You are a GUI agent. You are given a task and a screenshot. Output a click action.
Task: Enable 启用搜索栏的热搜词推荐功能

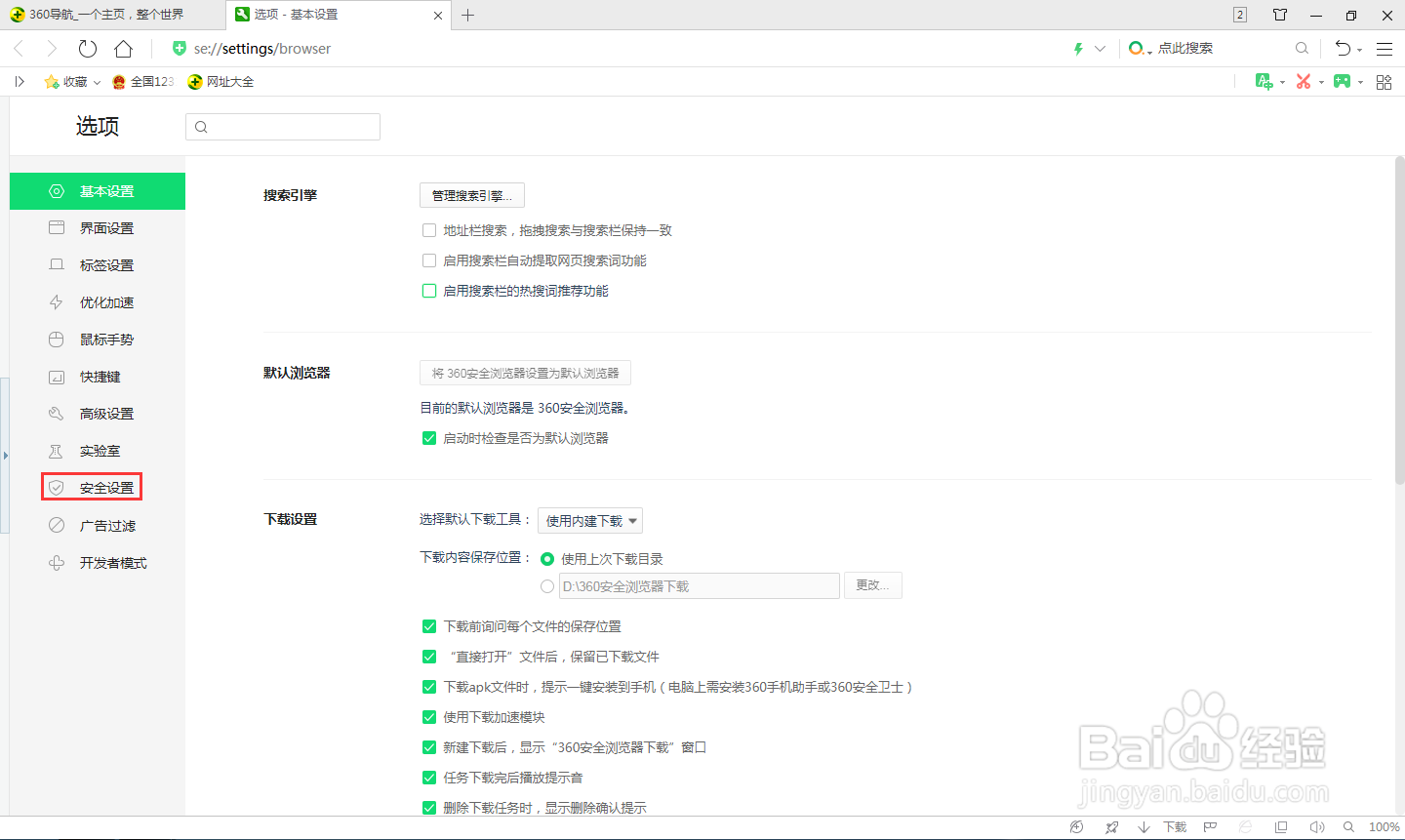[429, 291]
